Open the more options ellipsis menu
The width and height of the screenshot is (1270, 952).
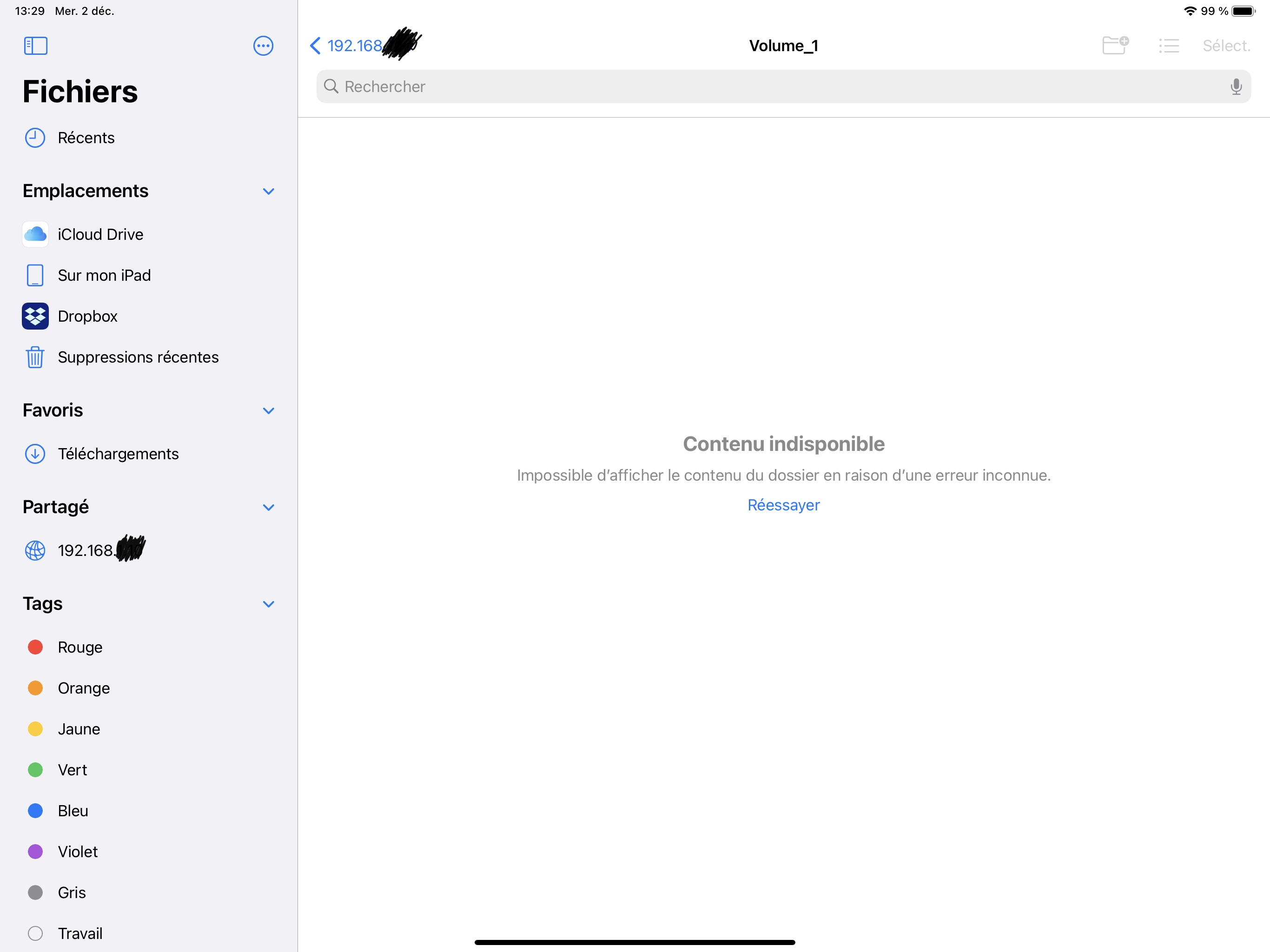pyautogui.click(x=263, y=46)
